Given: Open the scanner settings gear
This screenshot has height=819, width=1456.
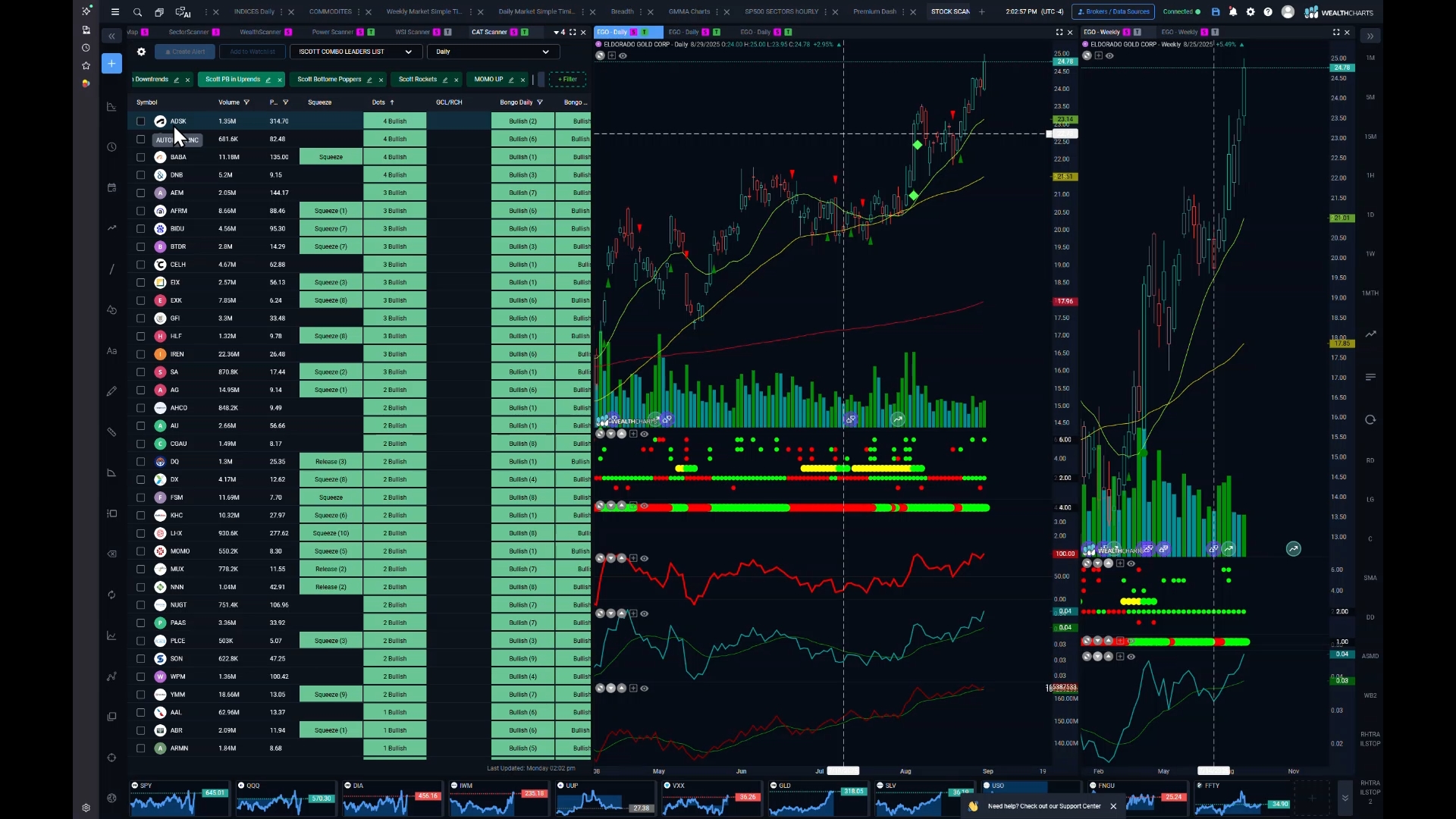Looking at the screenshot, I should 141,52.
